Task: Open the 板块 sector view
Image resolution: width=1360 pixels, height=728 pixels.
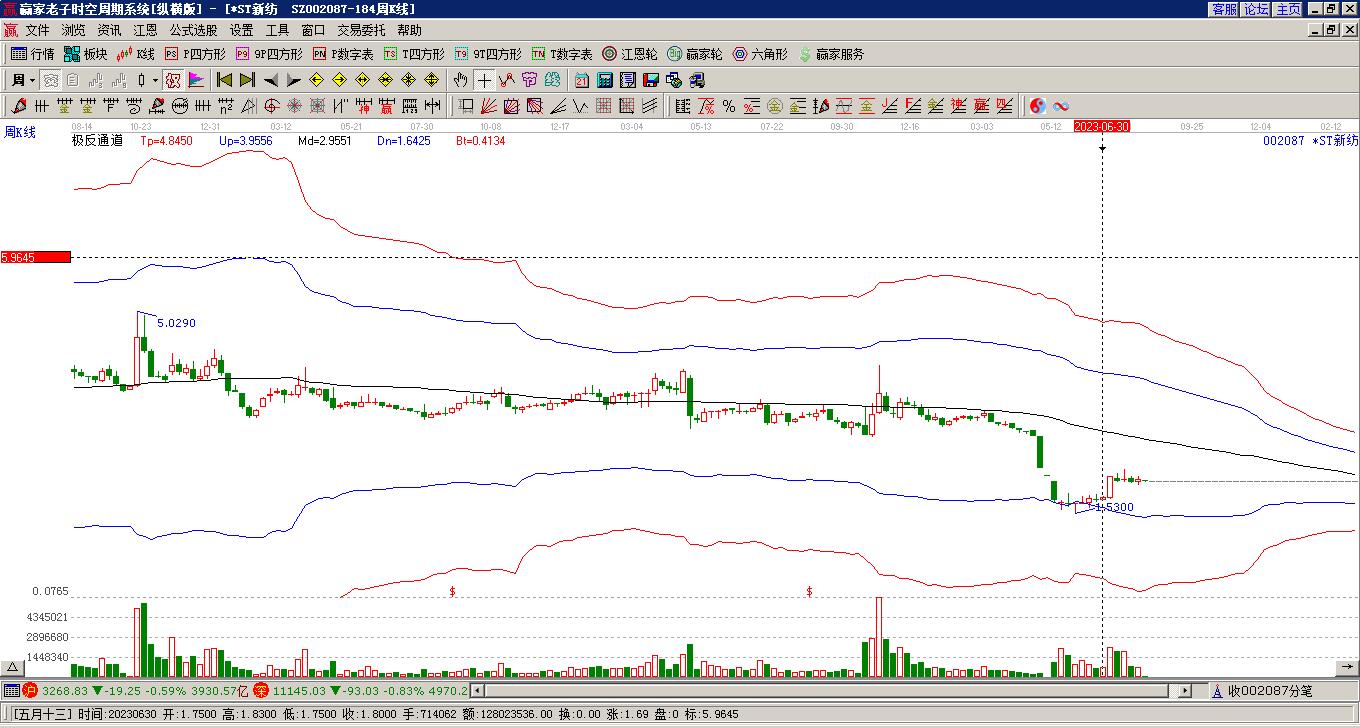Action: (x=85, y=54)
